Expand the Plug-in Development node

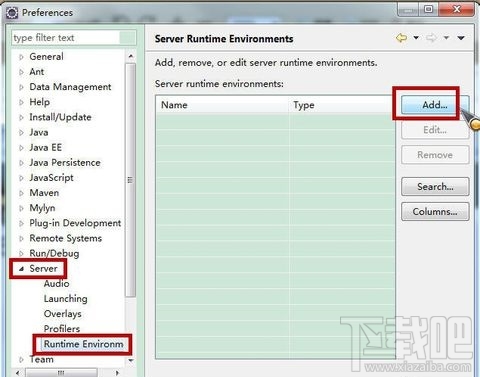pos(21,223)
